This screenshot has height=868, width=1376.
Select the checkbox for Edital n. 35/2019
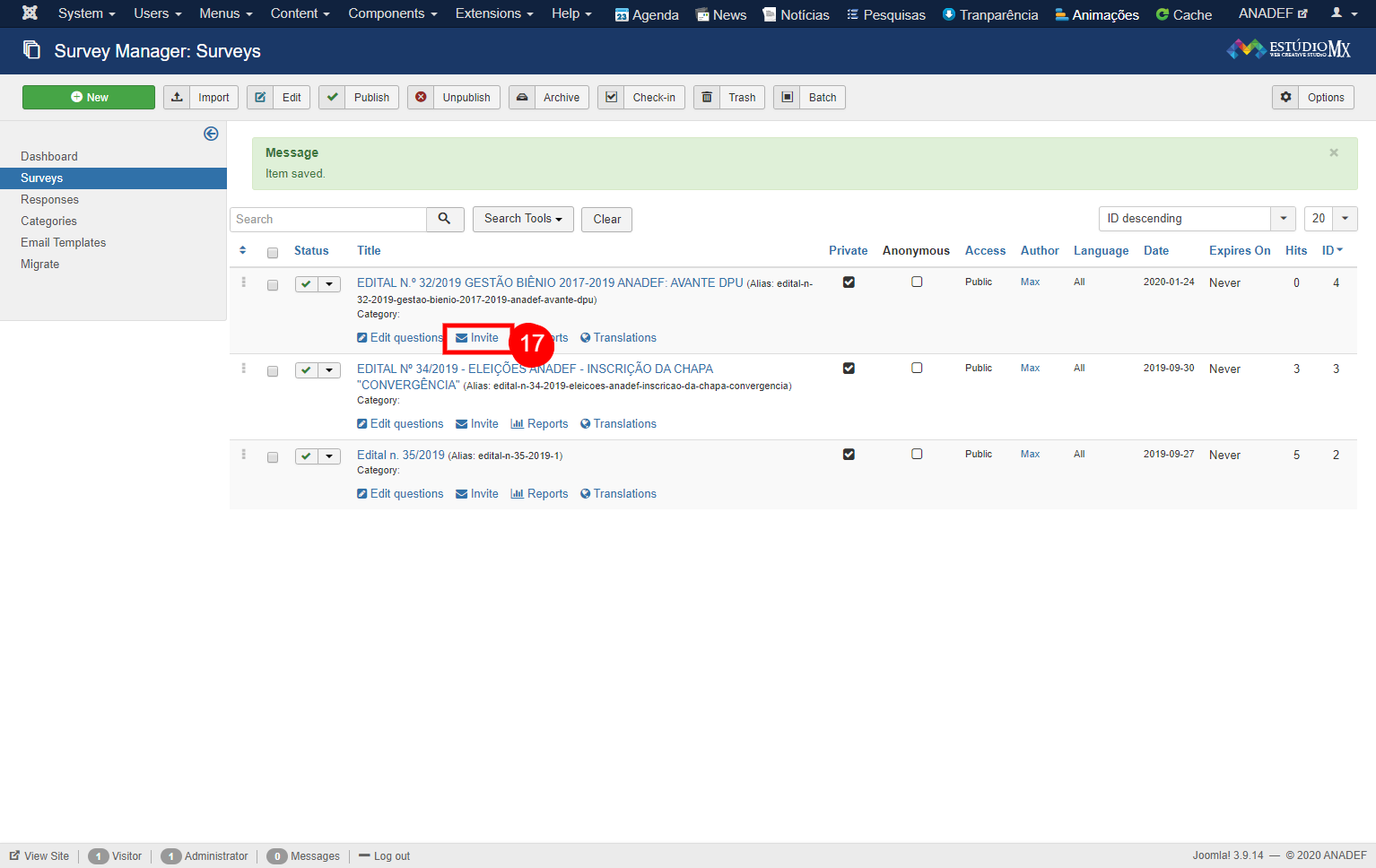coord(273,457)
